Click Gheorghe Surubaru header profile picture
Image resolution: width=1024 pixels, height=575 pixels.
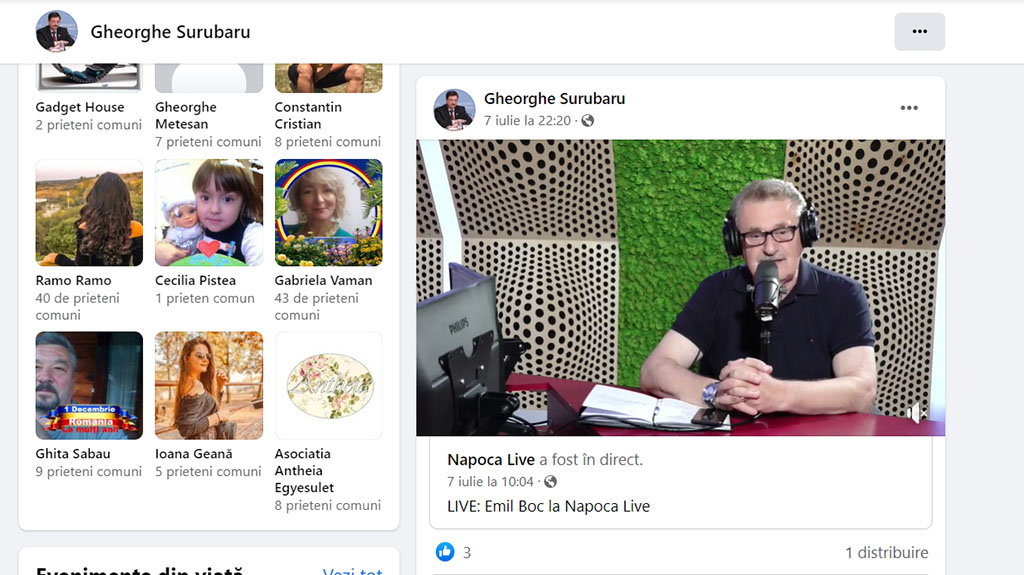[56, 31]
